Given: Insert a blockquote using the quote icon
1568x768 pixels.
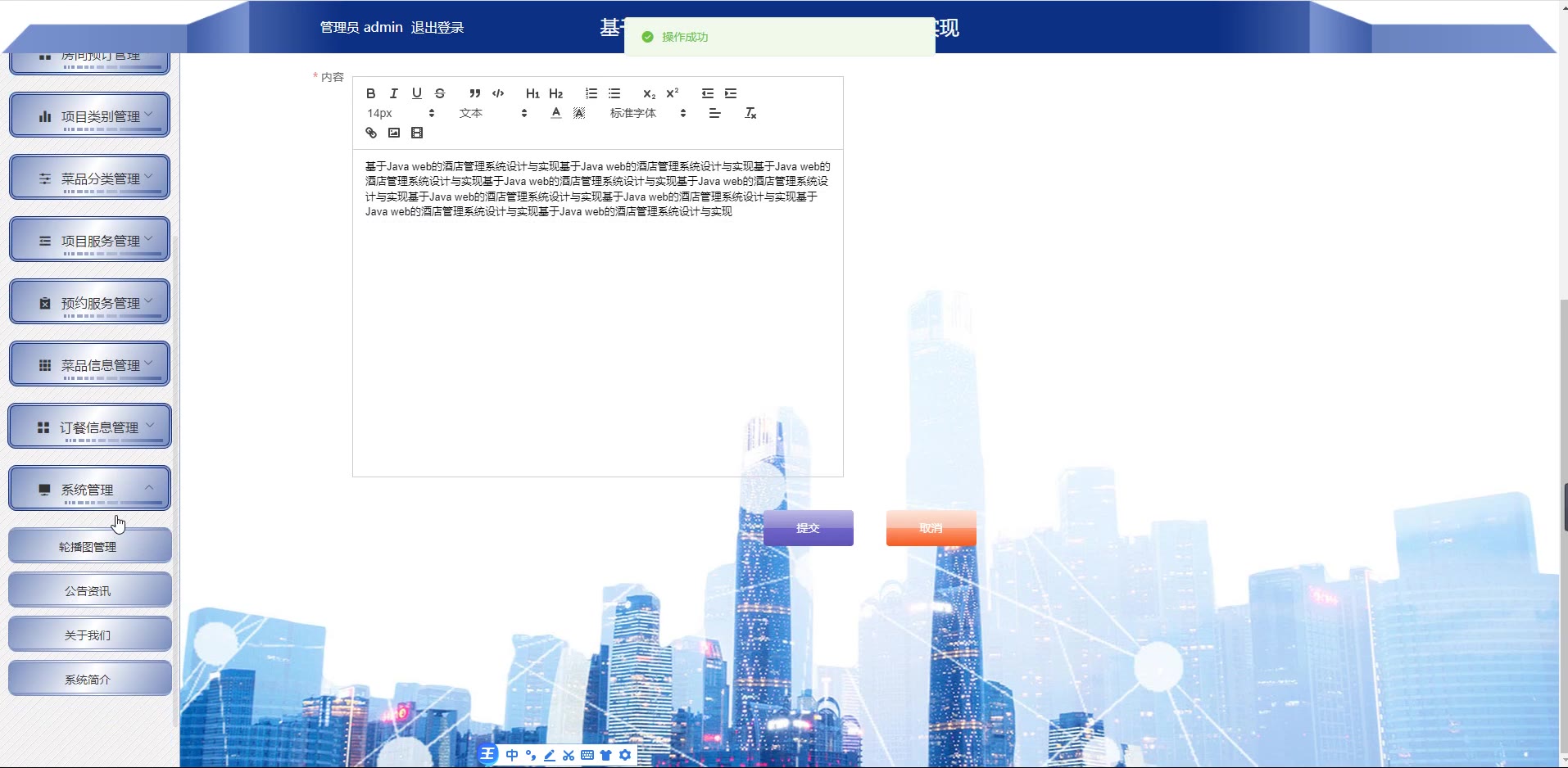Looking at the screenshot, I should click(x=475, y=93).
